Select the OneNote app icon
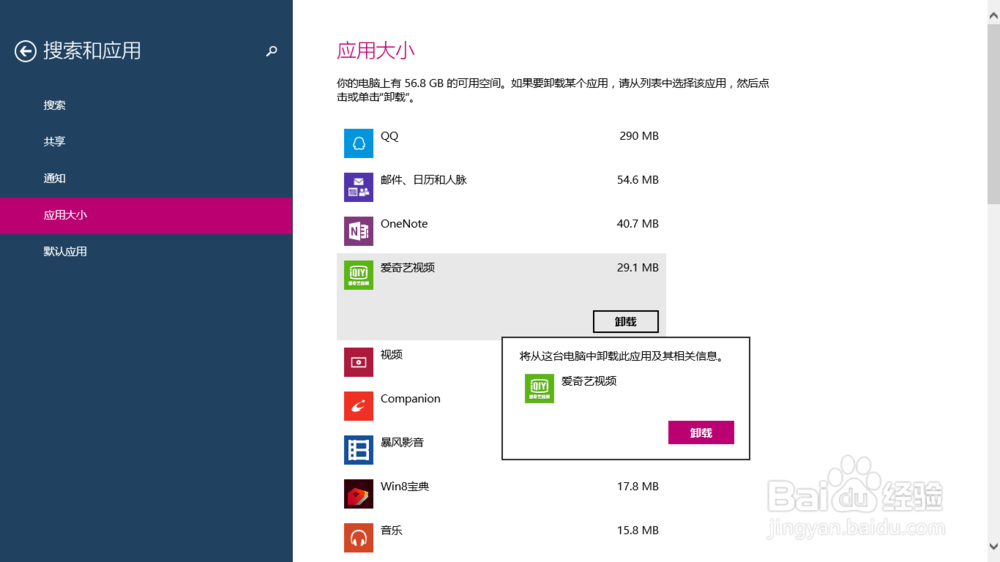 (x=358, y=231)
